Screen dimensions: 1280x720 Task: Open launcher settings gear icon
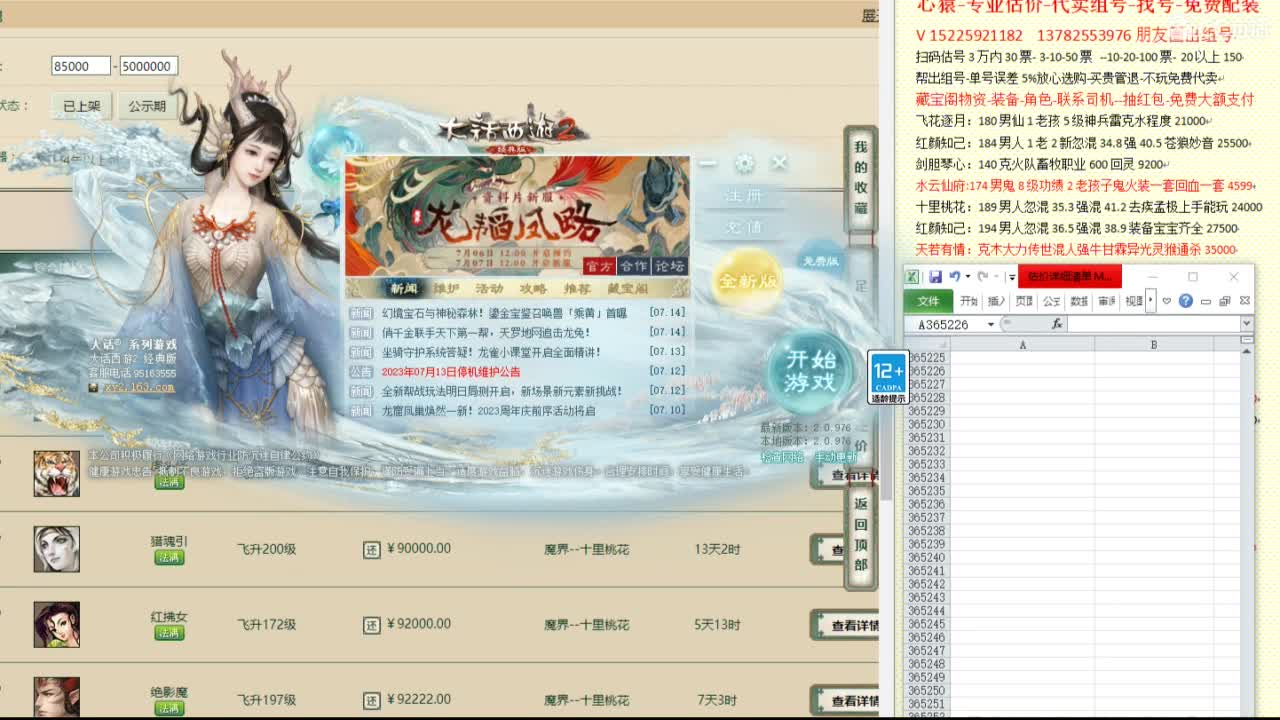click(x=744, y=163)
